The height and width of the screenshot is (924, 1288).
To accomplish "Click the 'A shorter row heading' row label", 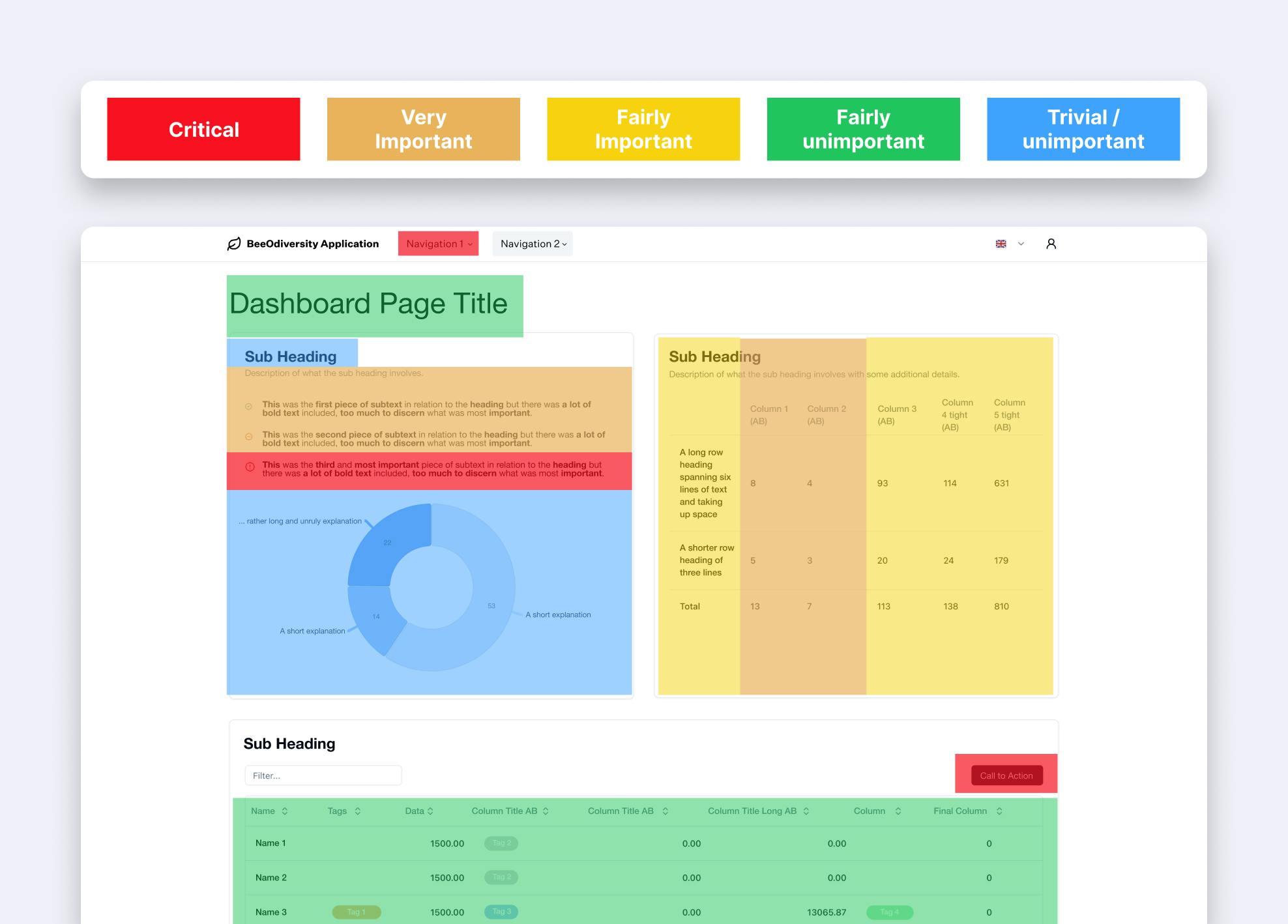I will point(707,560).
